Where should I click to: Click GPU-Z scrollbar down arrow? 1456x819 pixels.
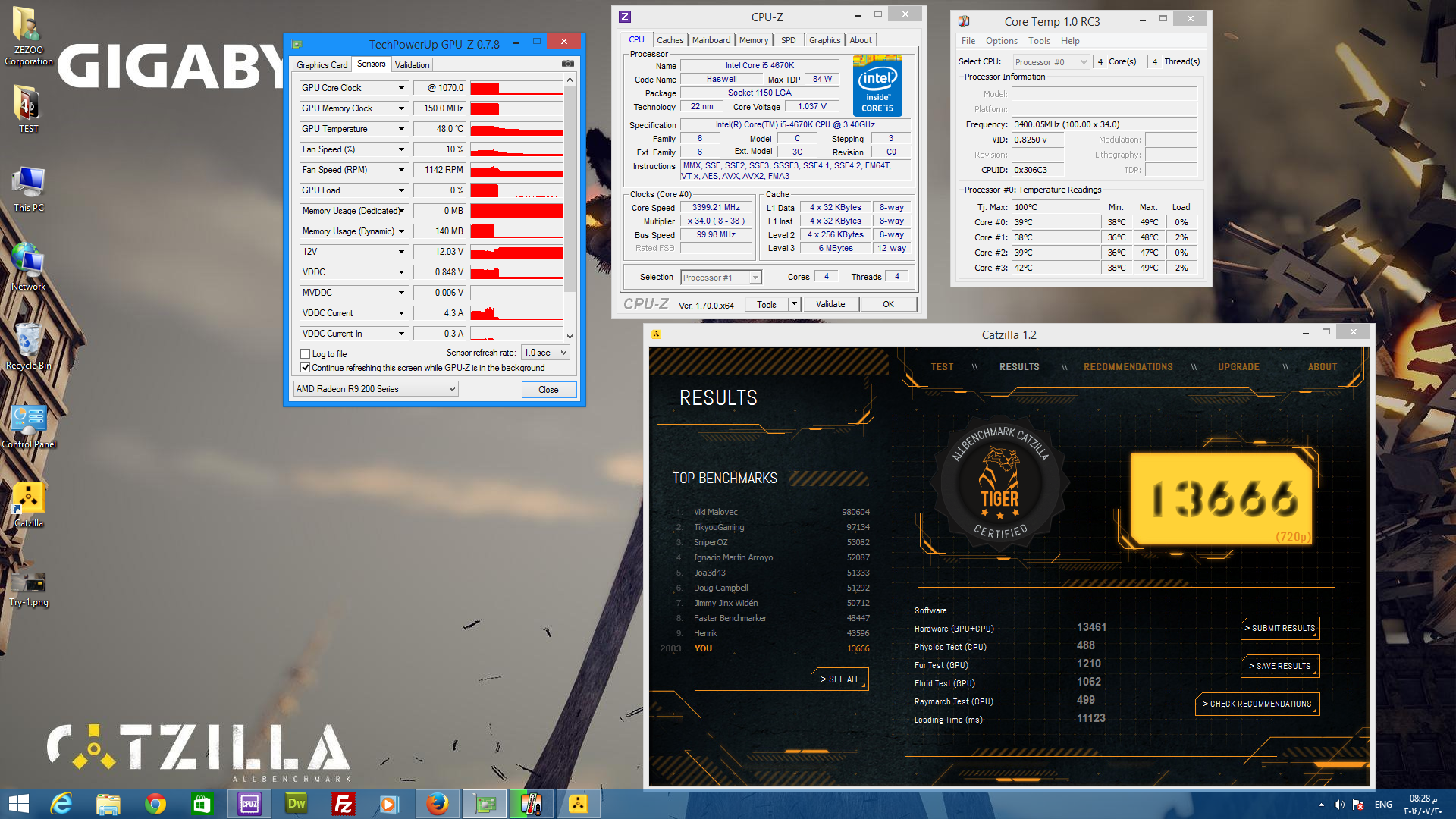[x=570, y=336]
